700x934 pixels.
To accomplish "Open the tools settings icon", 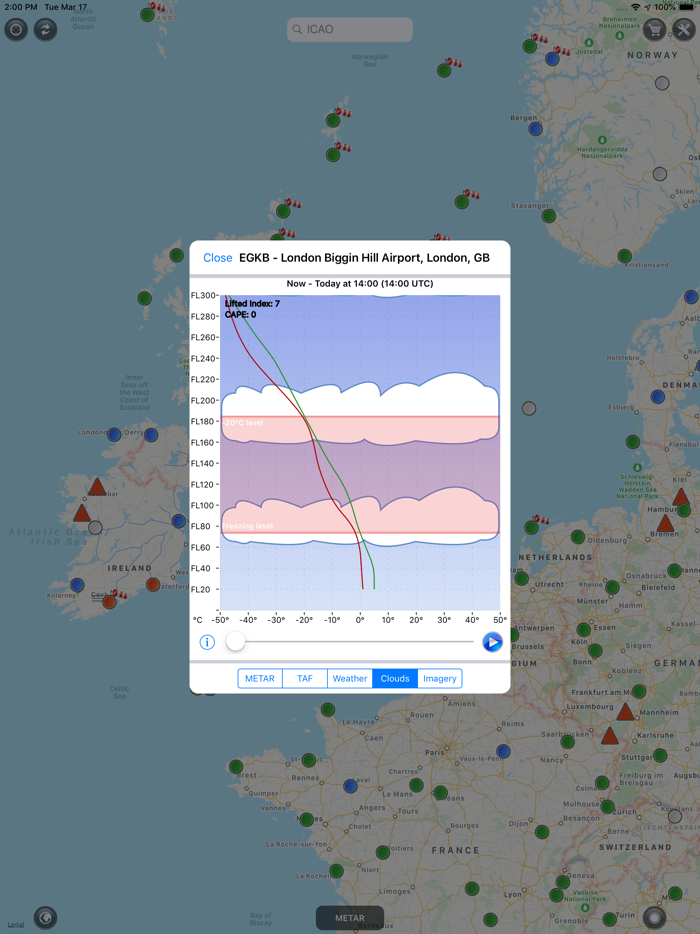I will [x=684, y=29].
